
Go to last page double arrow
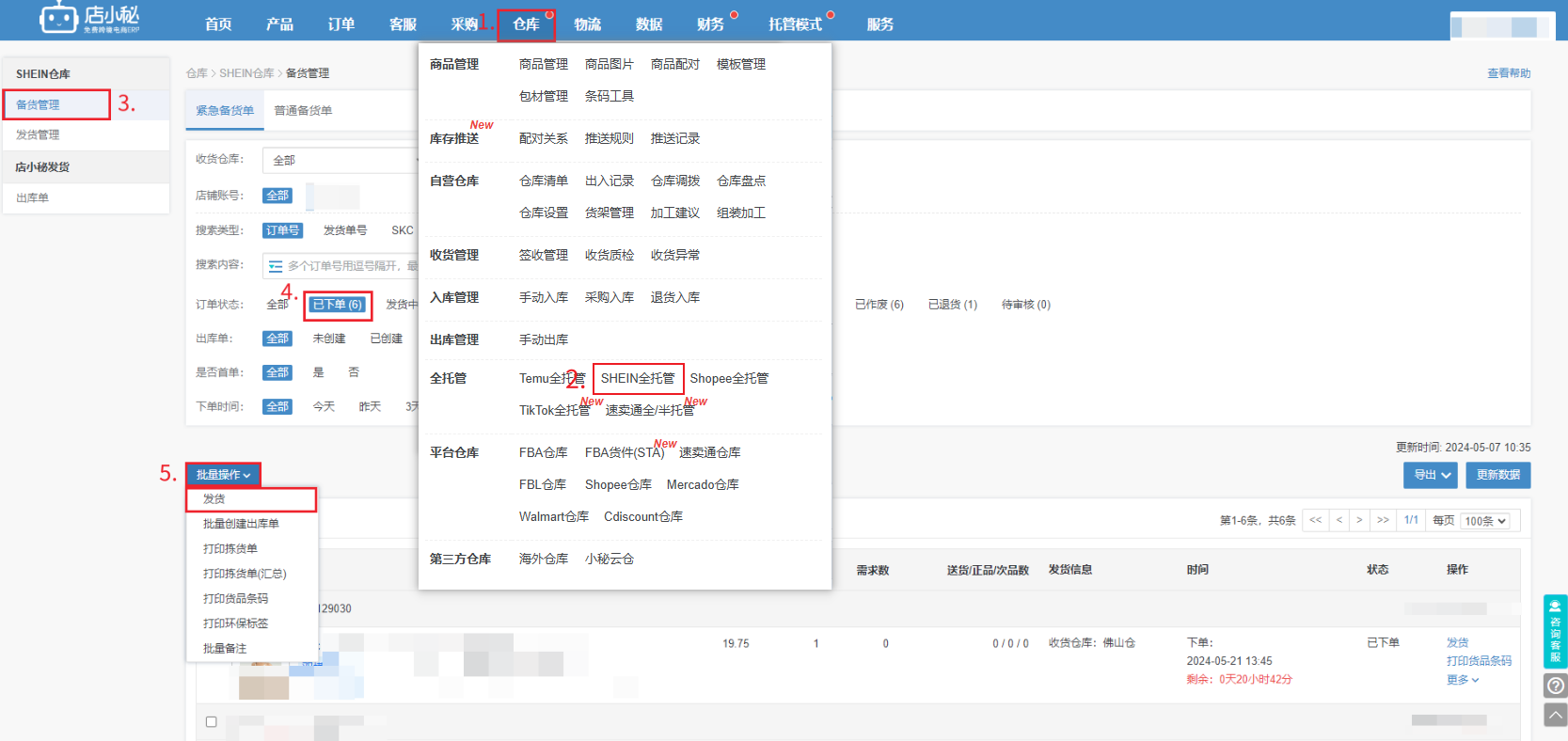[1383, 520]
